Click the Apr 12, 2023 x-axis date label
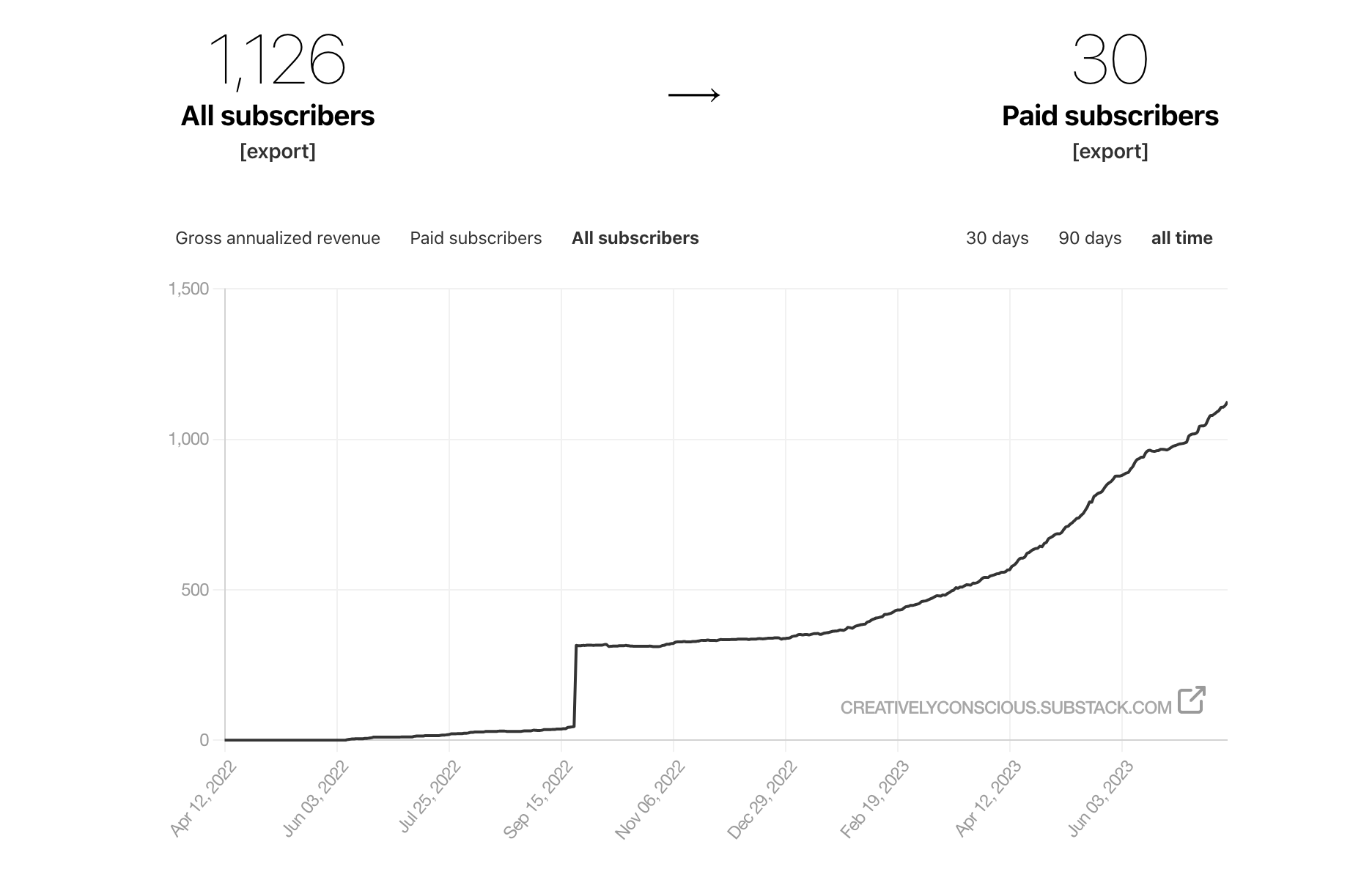The width and height of the screenshot is (1372, 869). coord(988,799)
